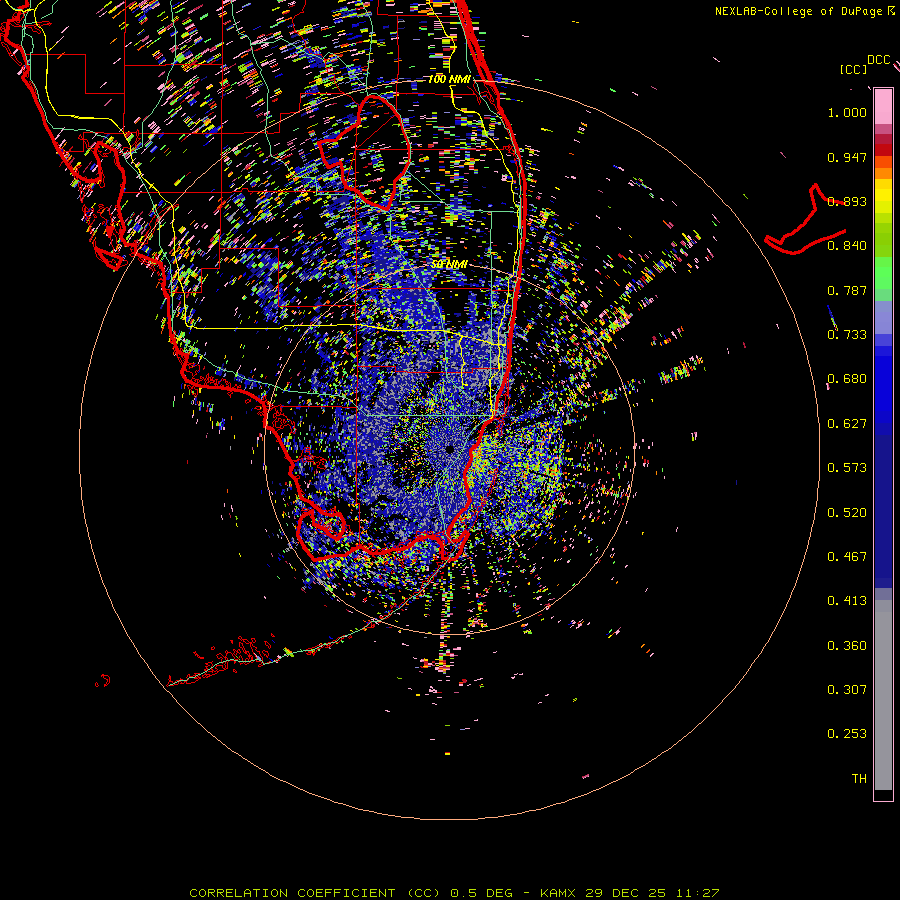Image resolution: width=900 pixels, height=900 pixels.
Task: Click the Correlation Coefficient caption at bottom
Action: [x=454, y=893]
